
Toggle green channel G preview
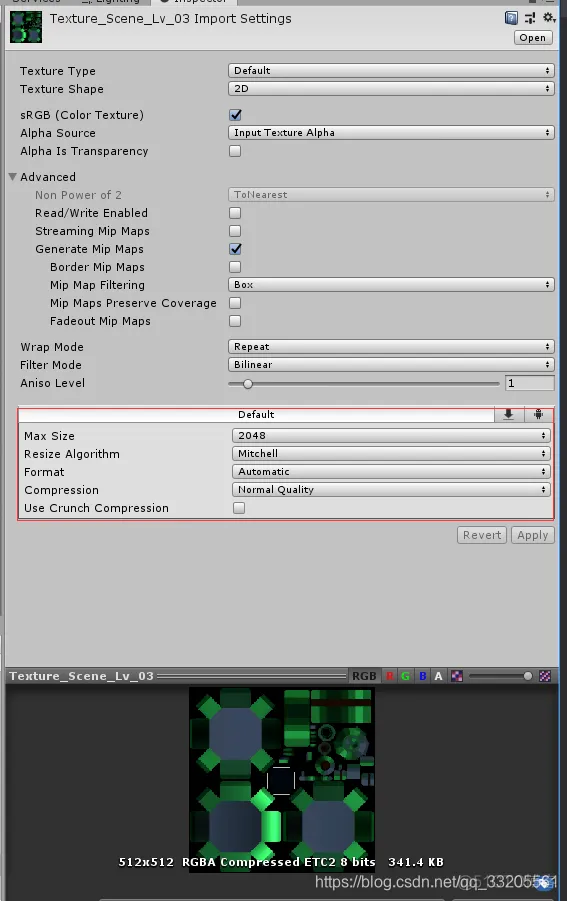406,676
